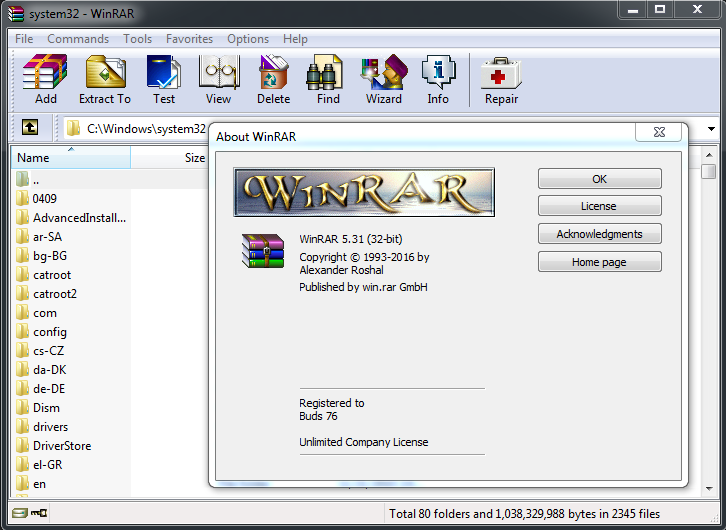726x530 pixels.
Task: Open the File menu
Action: point(24,39)
